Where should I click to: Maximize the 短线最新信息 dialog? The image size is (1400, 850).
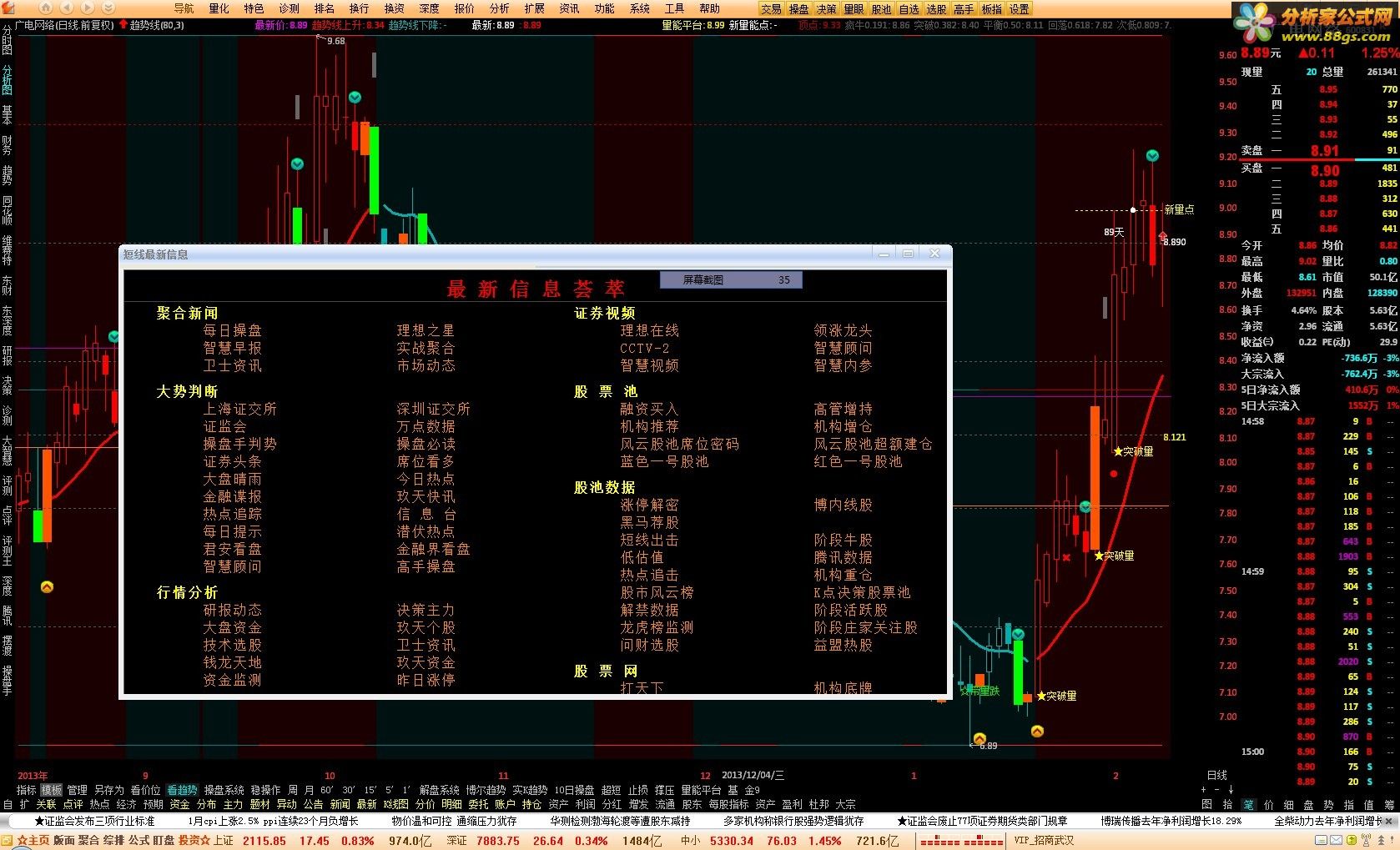click(x=908, y=254)
